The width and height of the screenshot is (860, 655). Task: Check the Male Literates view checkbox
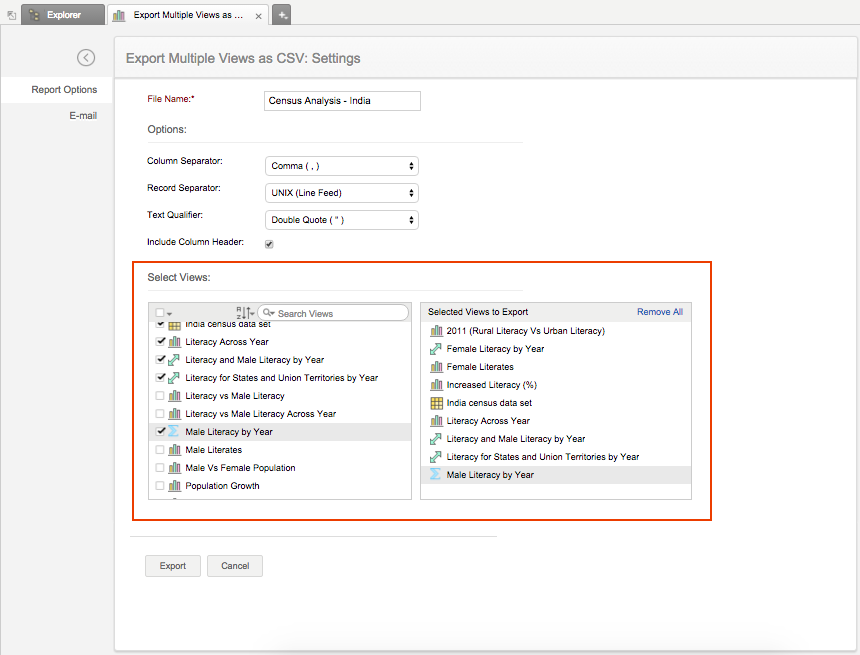click(x=160, y=450)
